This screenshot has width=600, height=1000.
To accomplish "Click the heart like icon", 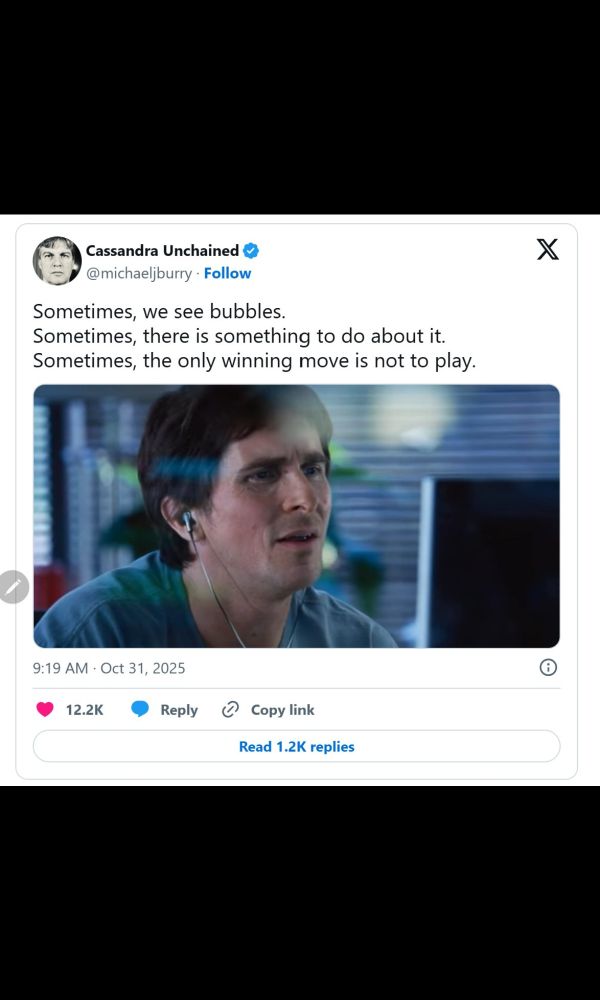I will [x=45, y=709].
